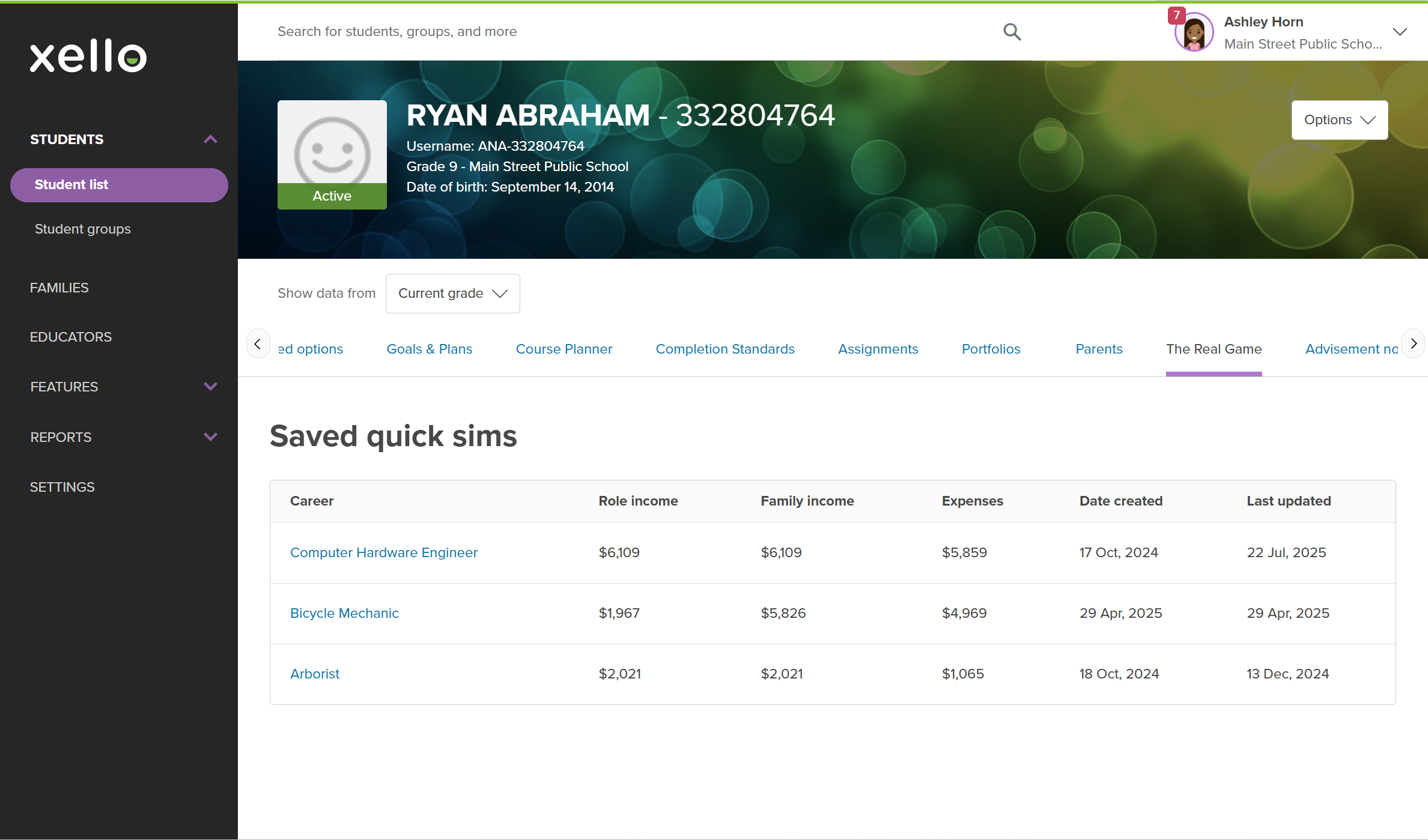The height and width of the screenshot is (840, 1428).
Task: Expand the FEATURES section in sidebar
Action: coord(210,386)
